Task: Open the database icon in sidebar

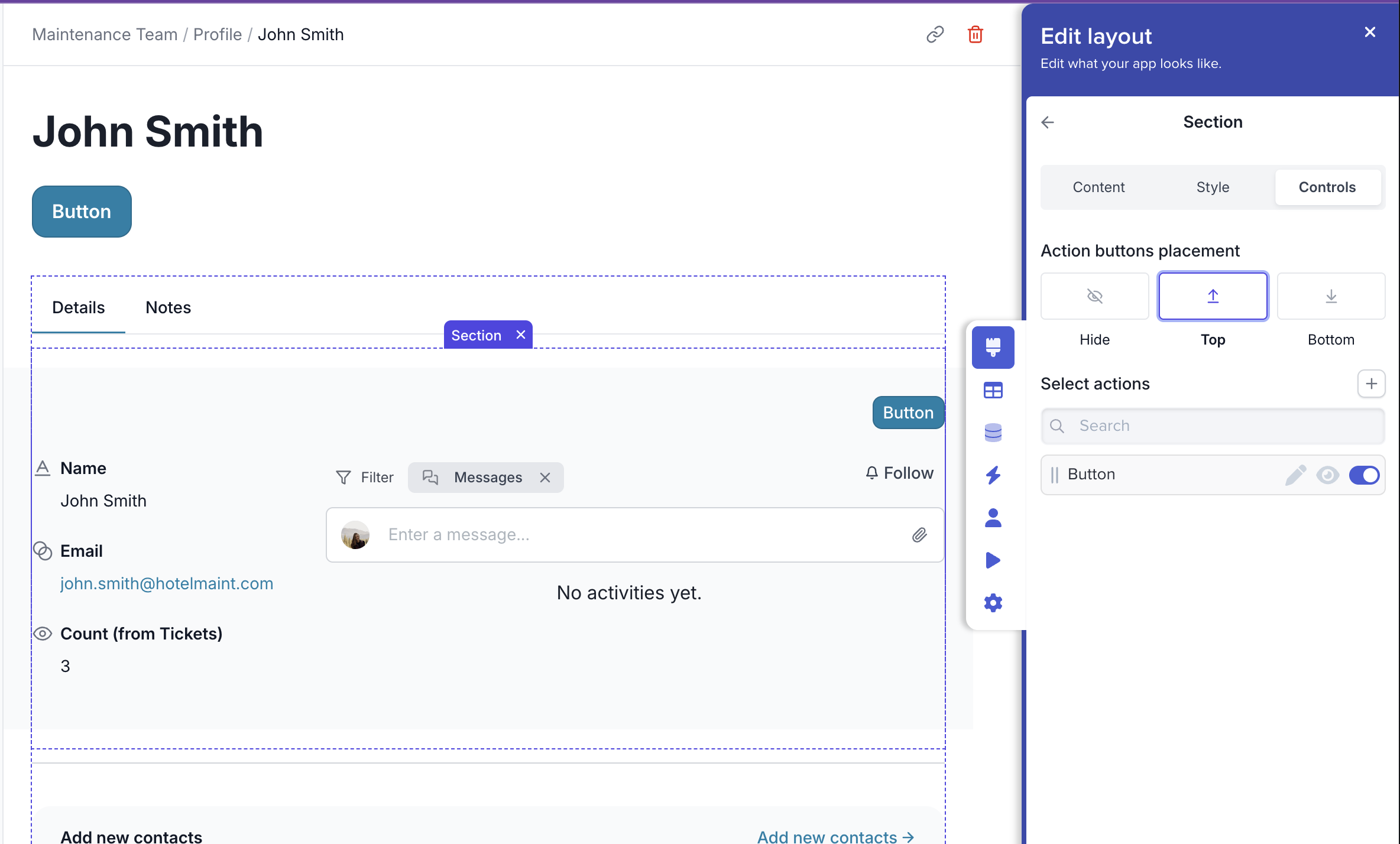Action: 993,433
